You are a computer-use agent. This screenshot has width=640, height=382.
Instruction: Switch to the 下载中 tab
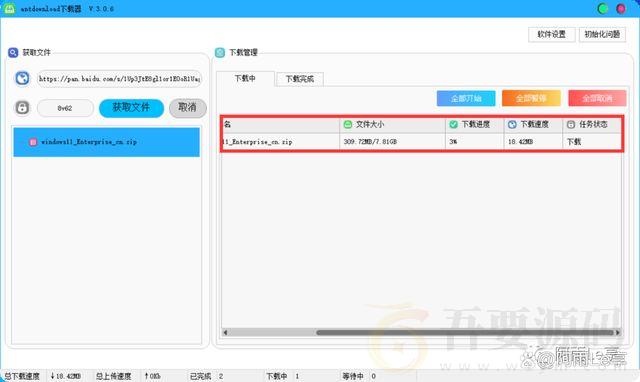[245, 78]
